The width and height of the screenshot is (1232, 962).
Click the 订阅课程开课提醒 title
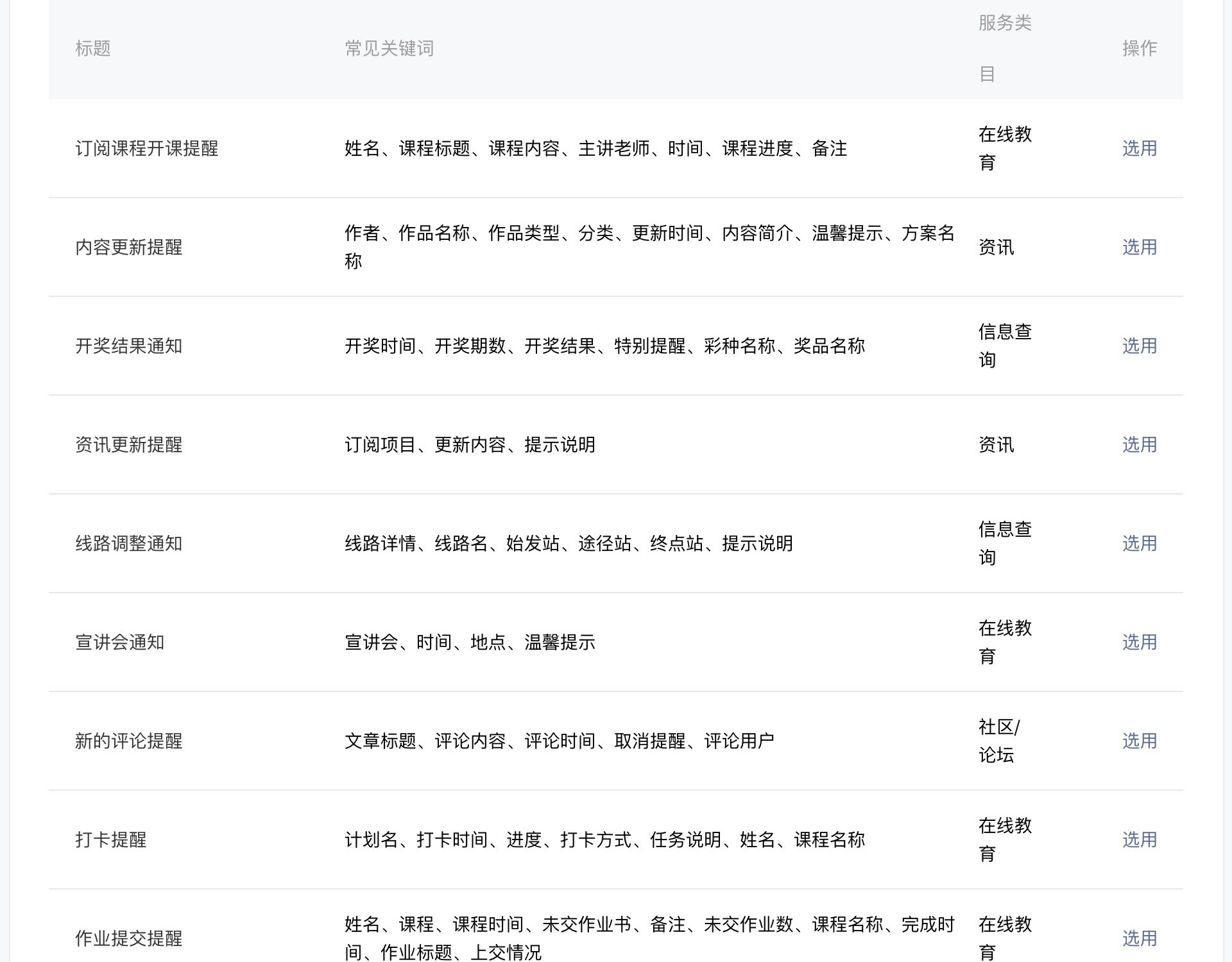point(146,148)
